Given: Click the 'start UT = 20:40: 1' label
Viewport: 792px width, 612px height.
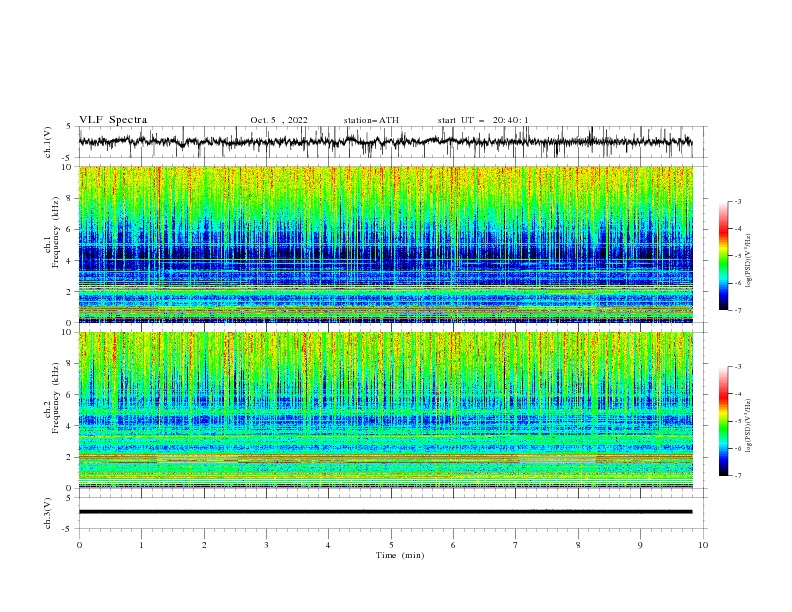Looking at the screenshot, I should pos(483,120).
